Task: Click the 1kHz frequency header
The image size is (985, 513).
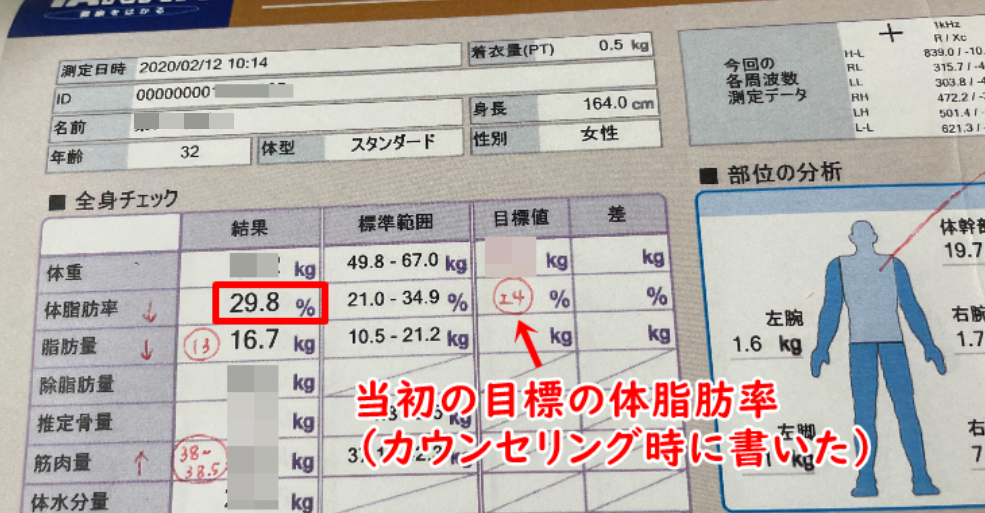Action: pos(946,25)
